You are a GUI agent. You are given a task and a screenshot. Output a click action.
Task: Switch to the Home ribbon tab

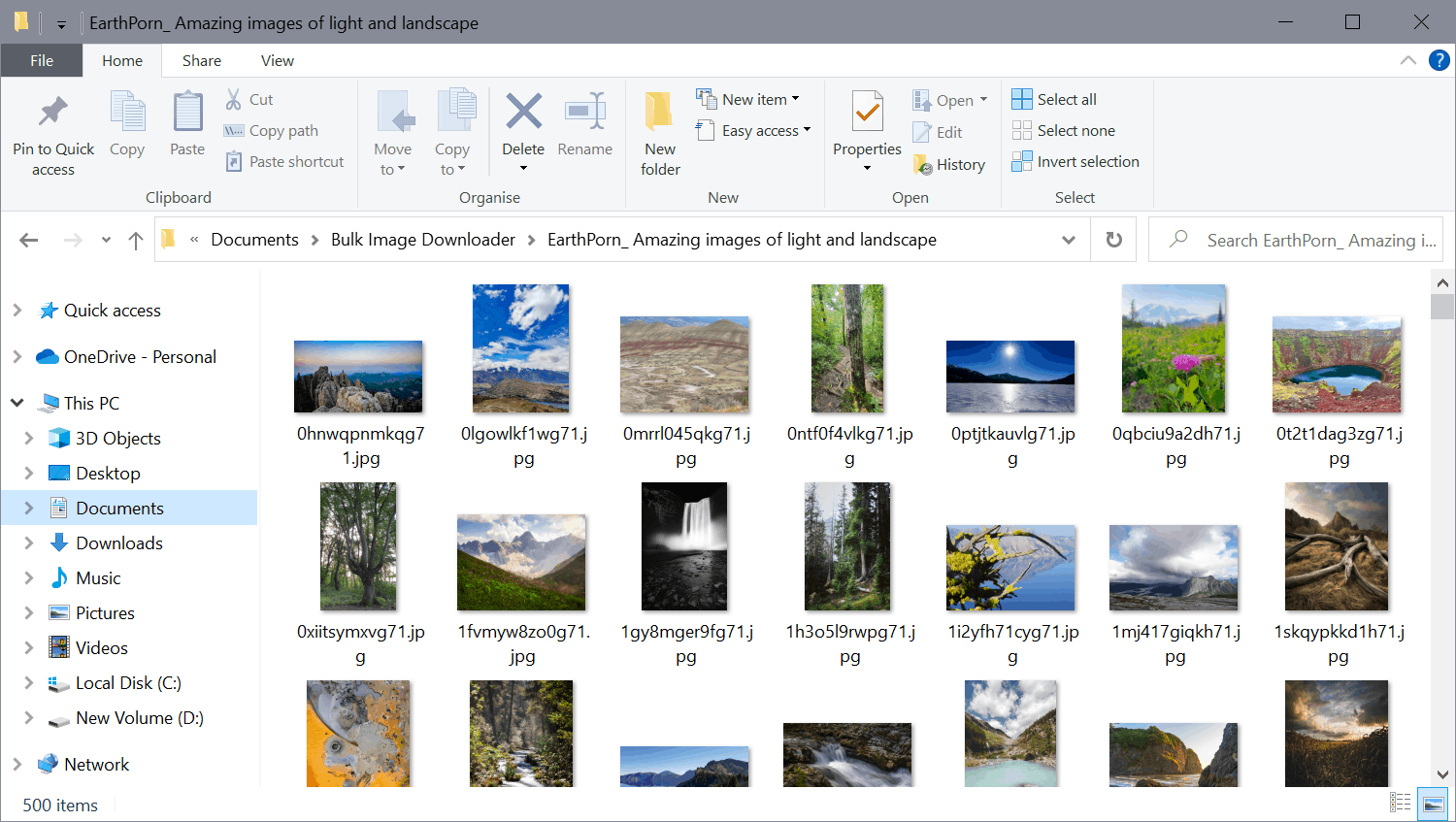click(x=122, y=60)
